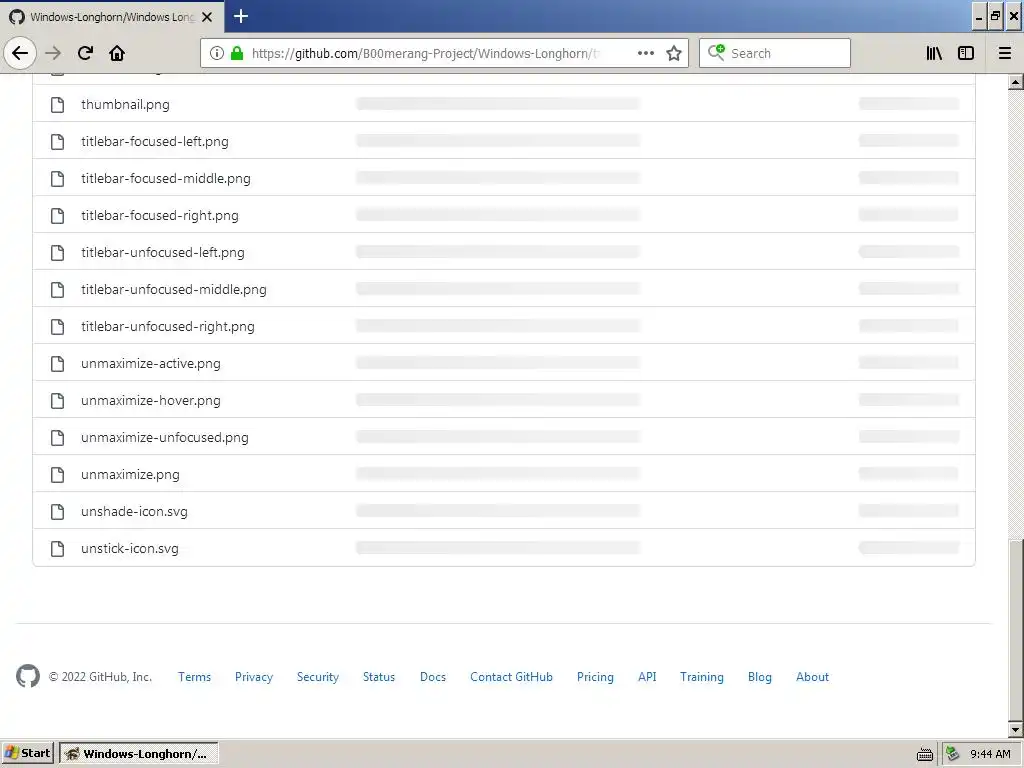Click the scrollbar down arrow
The height and width of the screenshot is (768, 1024).
1016,729
